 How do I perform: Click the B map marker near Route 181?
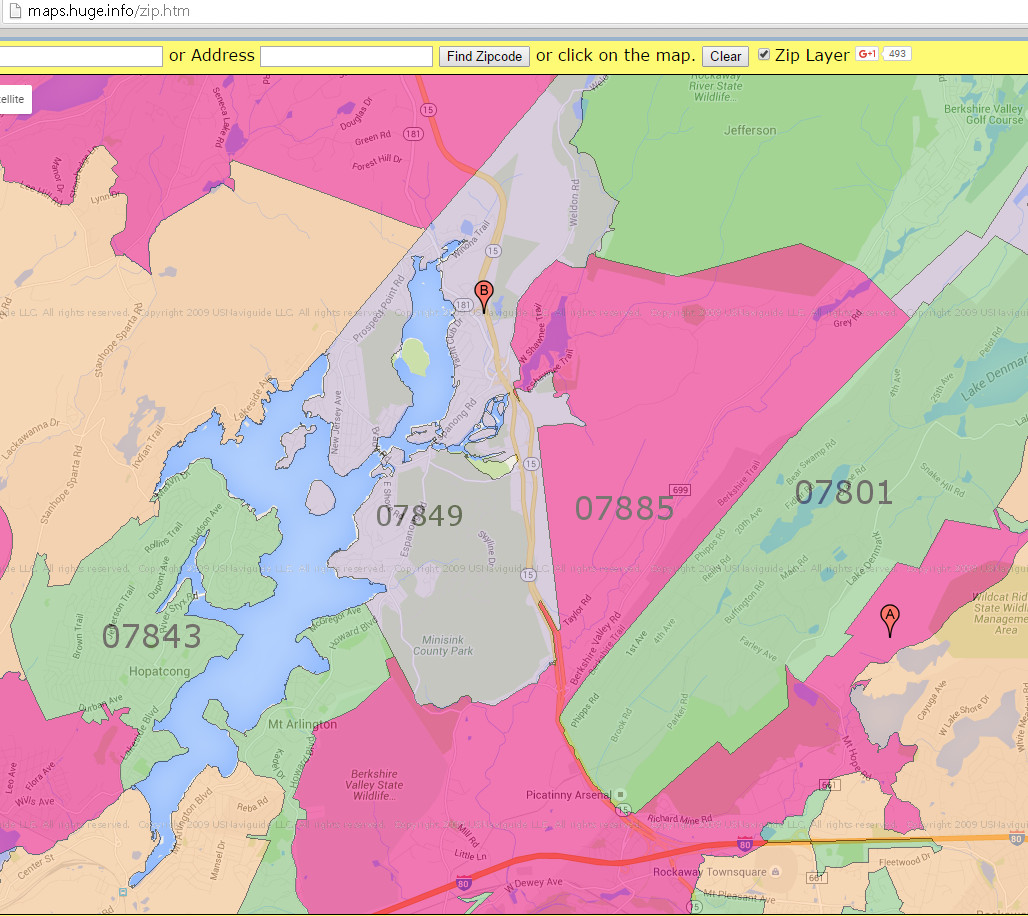483,291
